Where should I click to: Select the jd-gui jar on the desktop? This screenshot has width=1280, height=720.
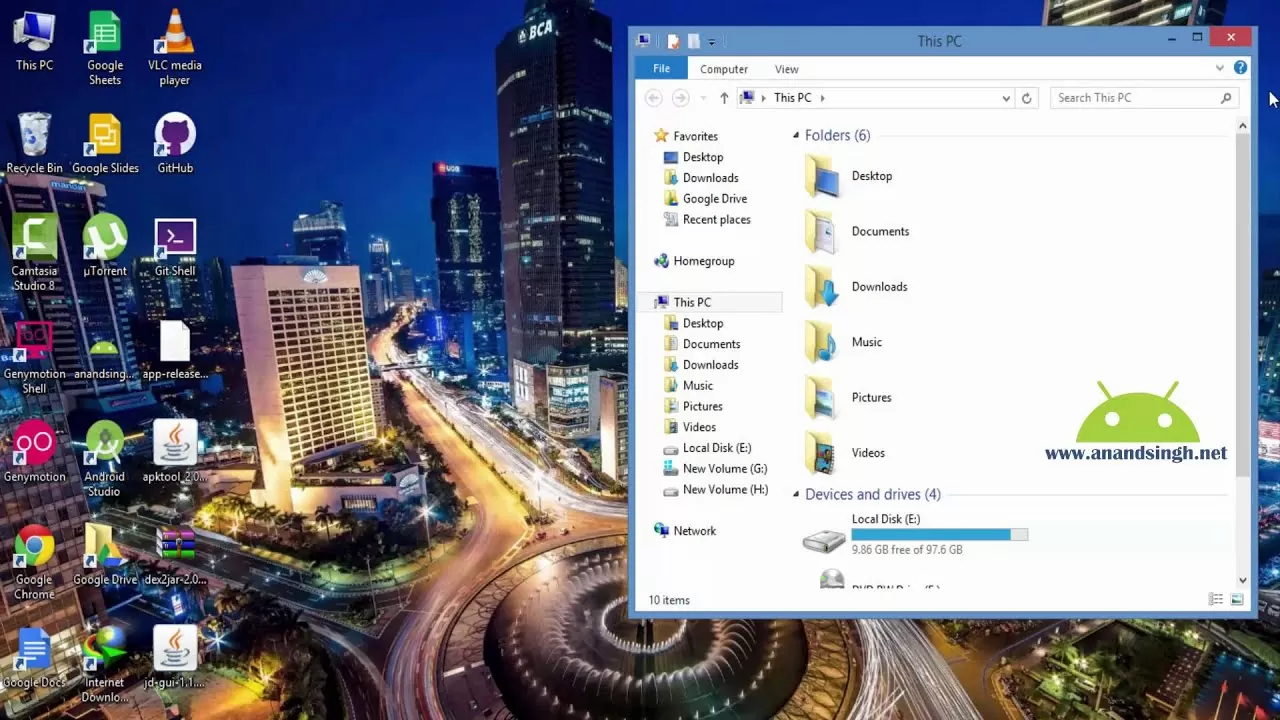click(x=175, y=658)
